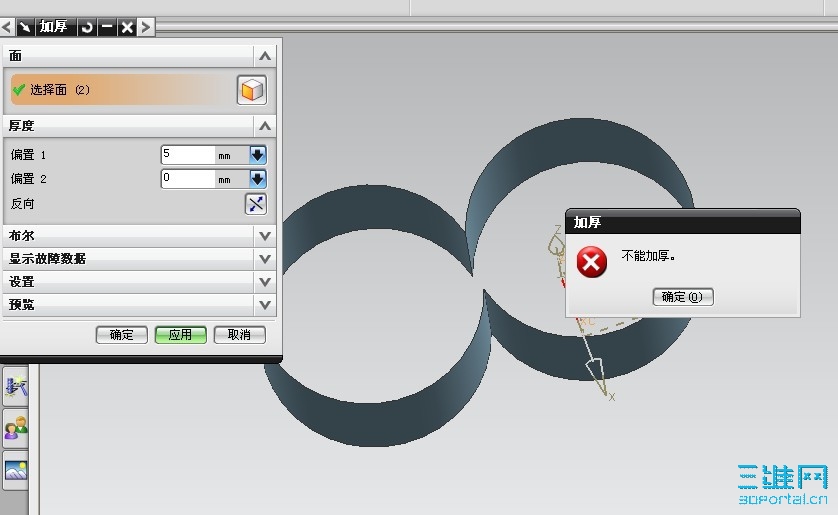Click the collapse dash icon in 加厚 title bar
Screen dimensions: 838x515
point(107,27)
